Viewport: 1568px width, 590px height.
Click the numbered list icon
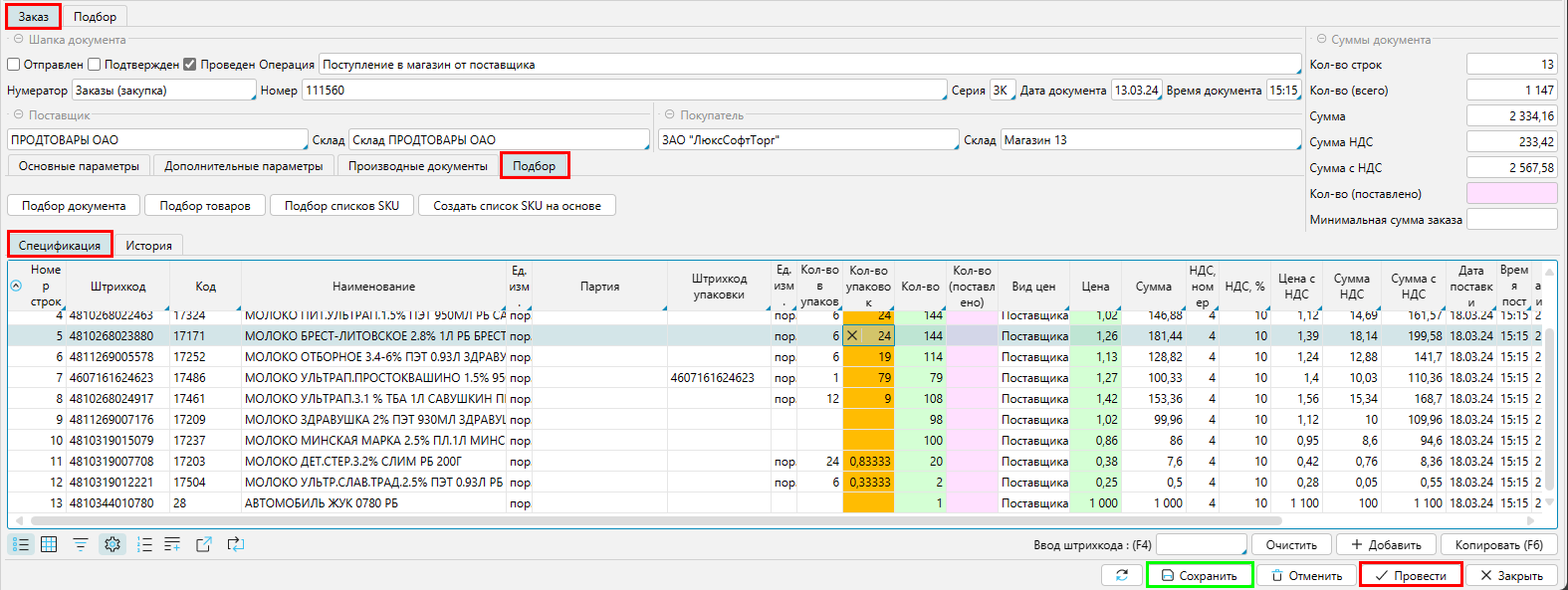[144, 544]
